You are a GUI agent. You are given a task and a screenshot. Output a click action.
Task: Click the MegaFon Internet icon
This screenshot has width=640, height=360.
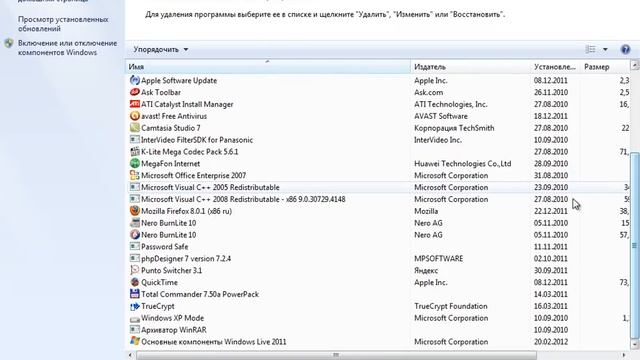pos(134,163)
